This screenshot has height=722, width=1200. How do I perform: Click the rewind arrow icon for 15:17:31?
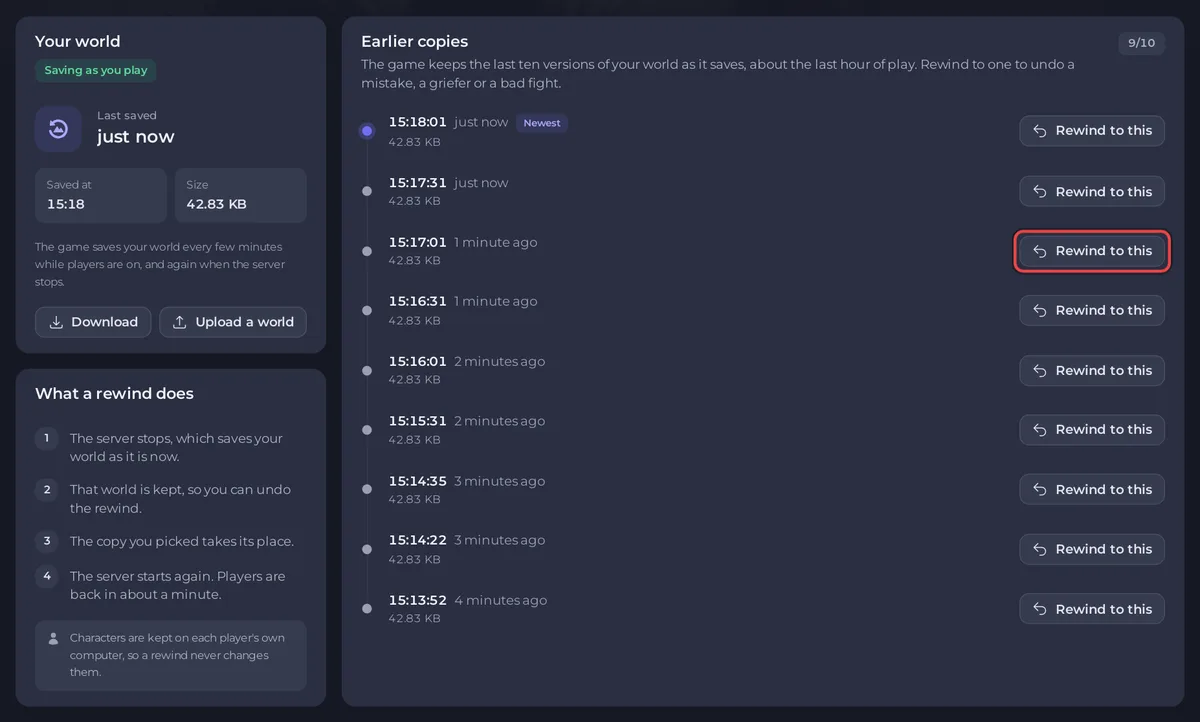1040,192
